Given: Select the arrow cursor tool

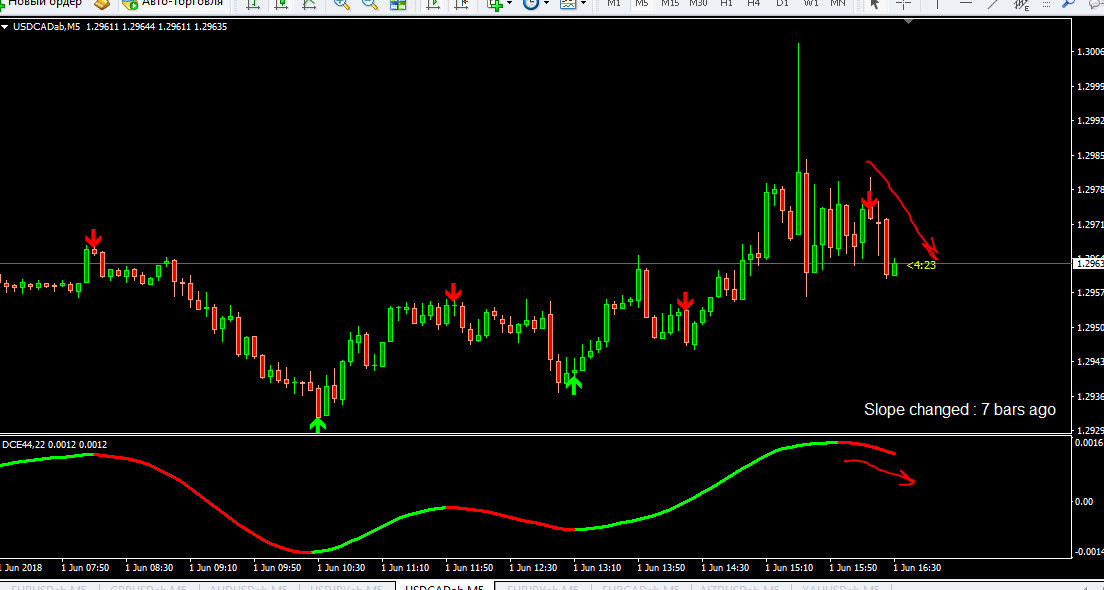Looking at the screenshot, I should coord(875,4).
